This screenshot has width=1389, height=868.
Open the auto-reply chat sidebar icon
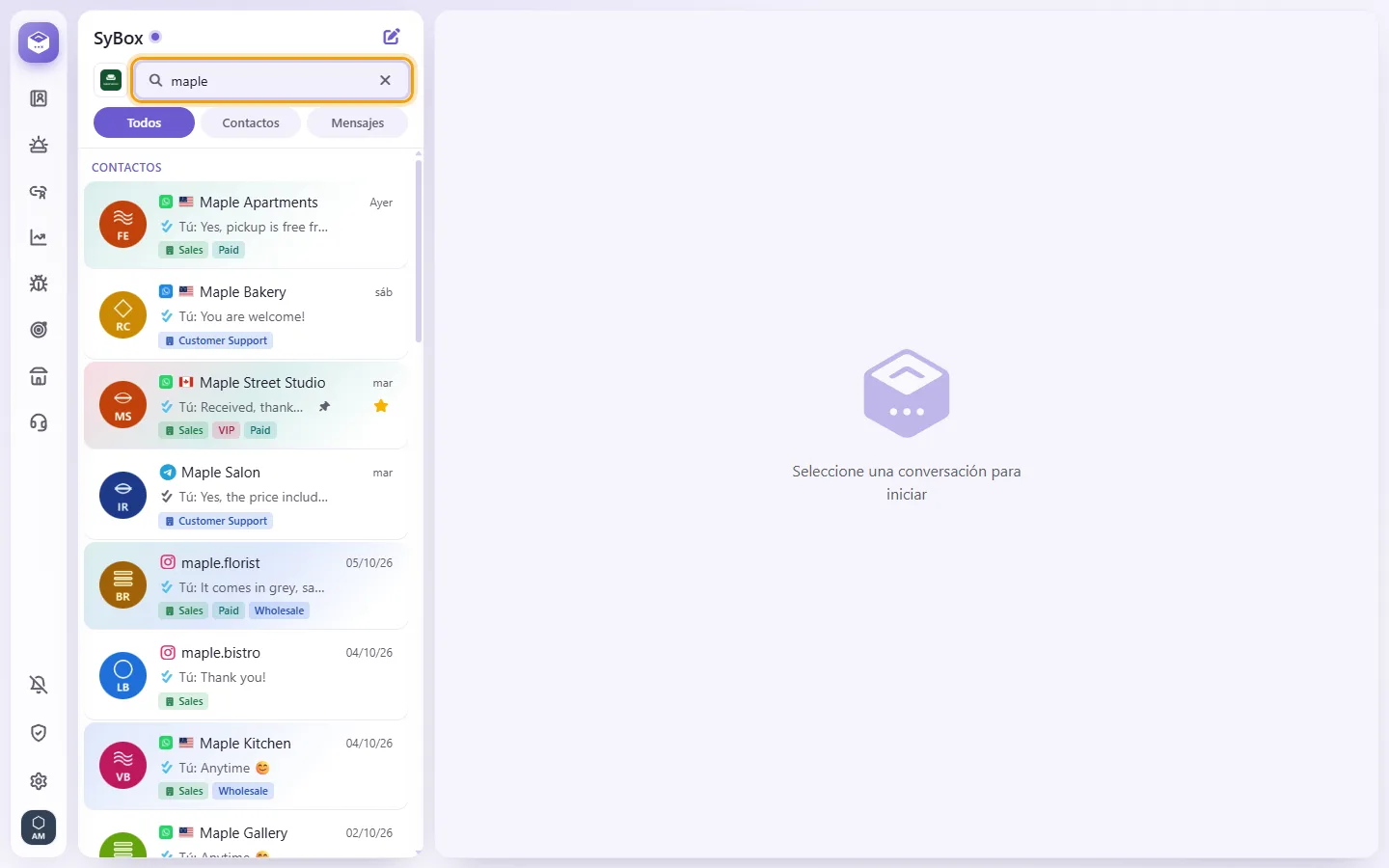click(x=39, y=191)
